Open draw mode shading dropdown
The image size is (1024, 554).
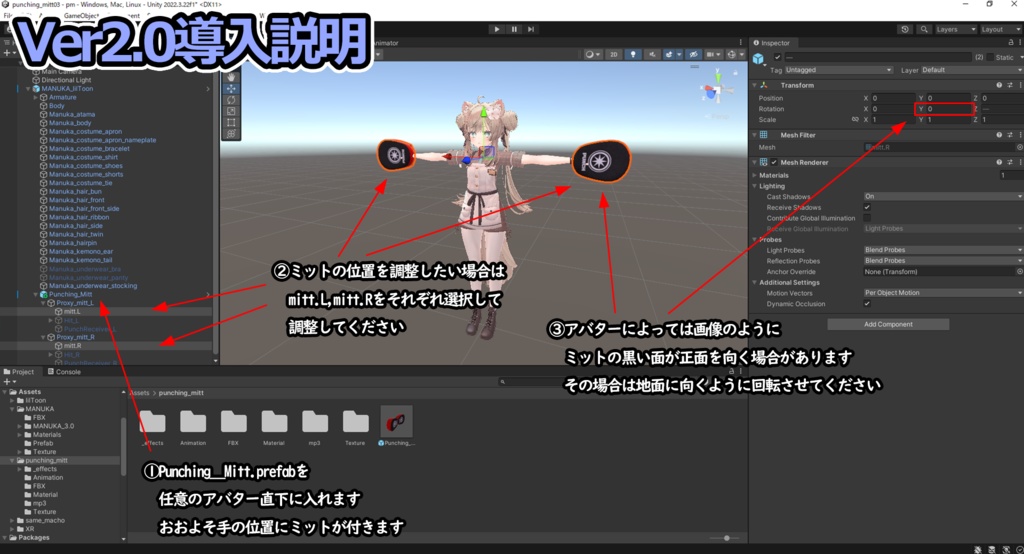tap(592, 55)
